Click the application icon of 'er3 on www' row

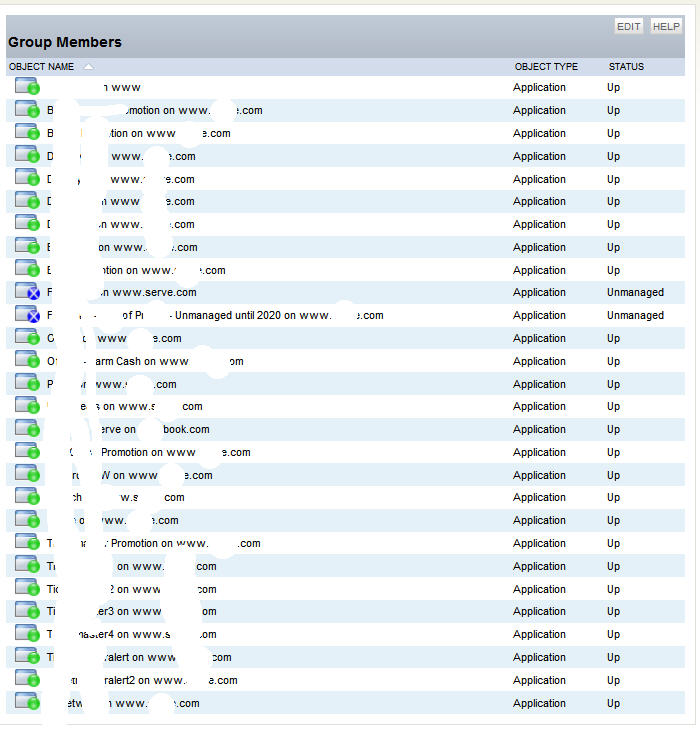(x=27, y=611)
